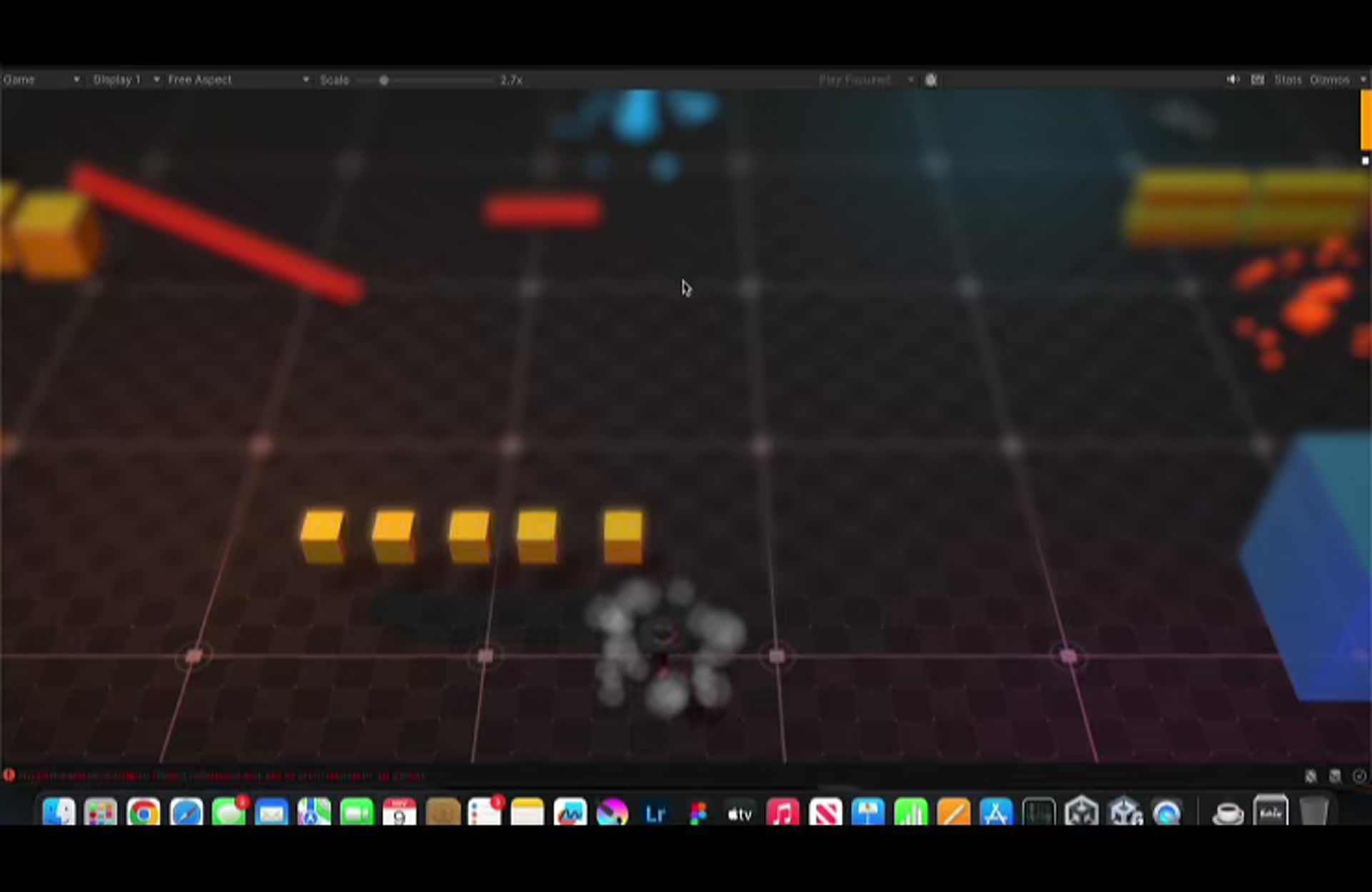Toggle the Stats overlay in the Game view
1372x892 pixels.
(1287, 79)
